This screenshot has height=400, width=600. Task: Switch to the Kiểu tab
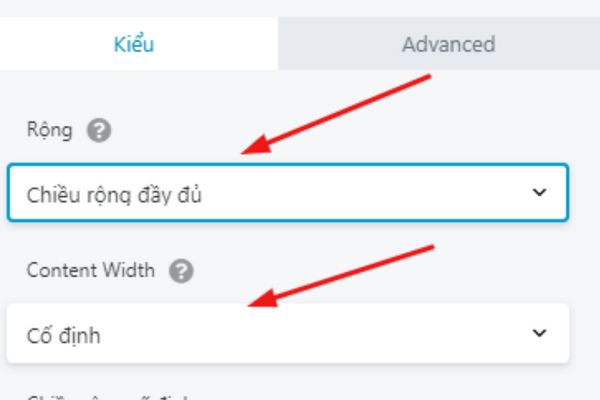click(x=139, y=44)
